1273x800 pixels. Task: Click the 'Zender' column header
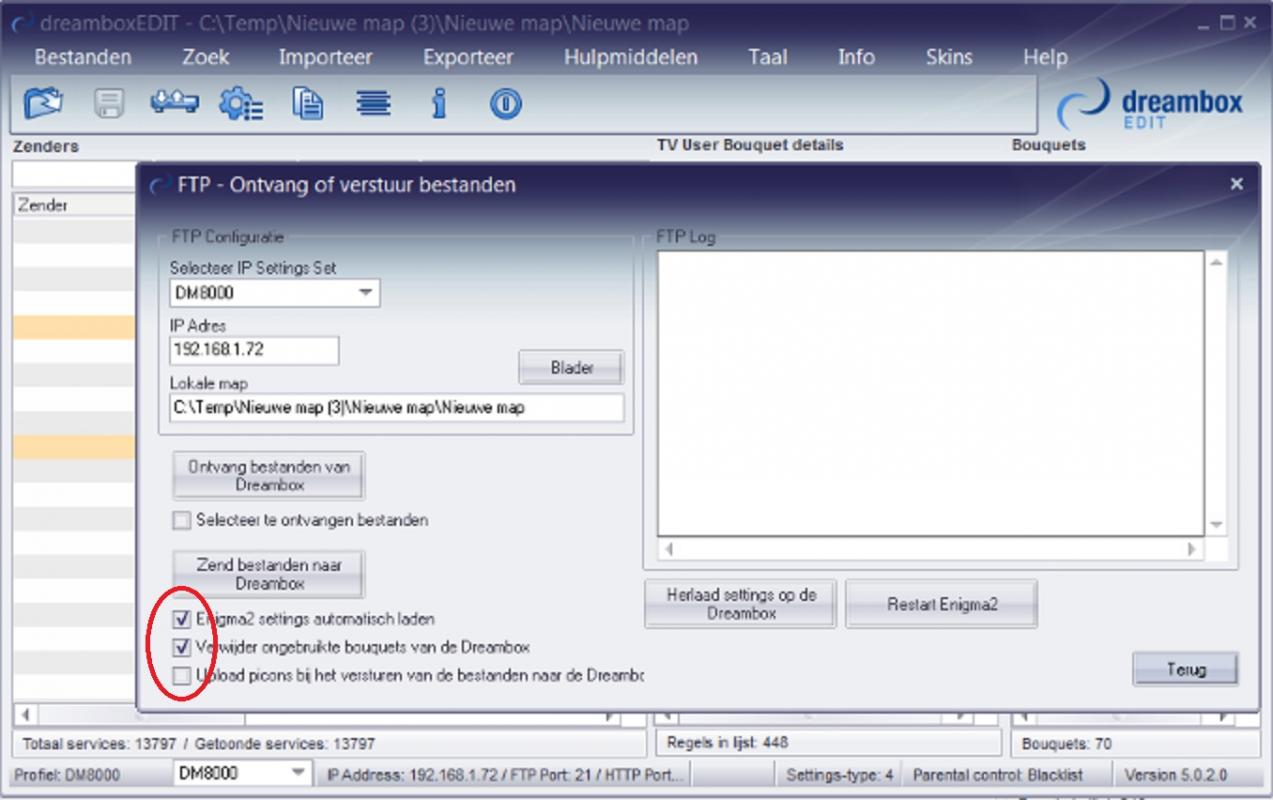pos(74,205)
